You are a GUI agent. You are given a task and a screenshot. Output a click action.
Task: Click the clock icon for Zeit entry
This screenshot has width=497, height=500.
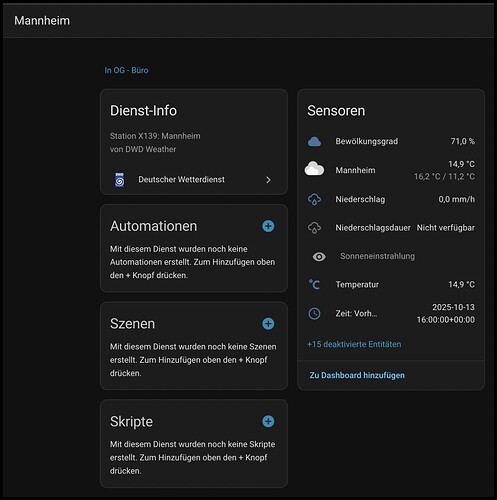(x=314, y=313)
